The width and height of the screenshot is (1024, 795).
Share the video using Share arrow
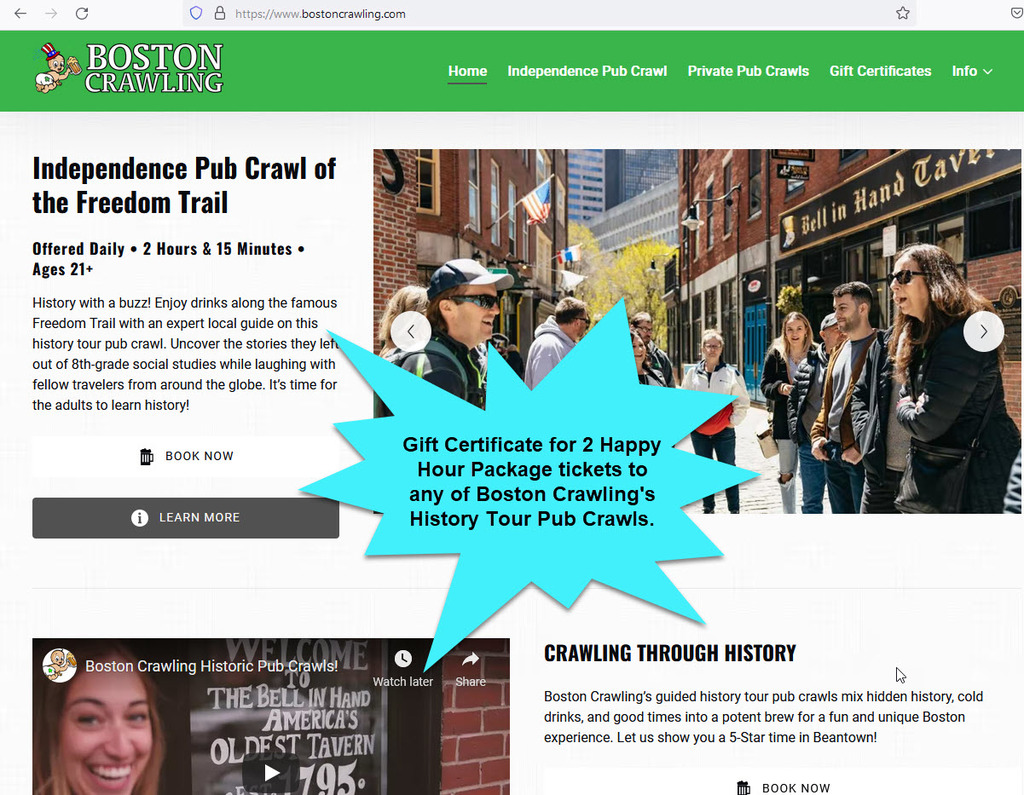(470, 659)
